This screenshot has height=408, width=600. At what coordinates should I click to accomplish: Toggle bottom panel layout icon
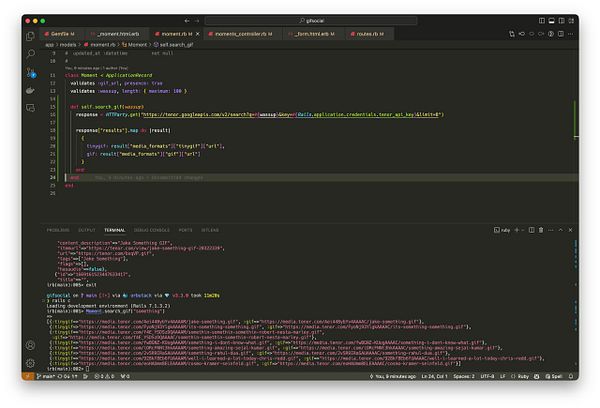(x=551, y=21)
